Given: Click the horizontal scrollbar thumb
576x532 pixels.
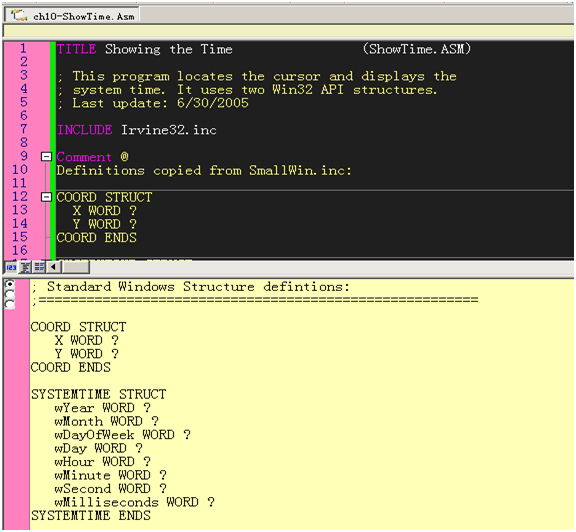Looking at the screenshot, I should tap(75, 267).
